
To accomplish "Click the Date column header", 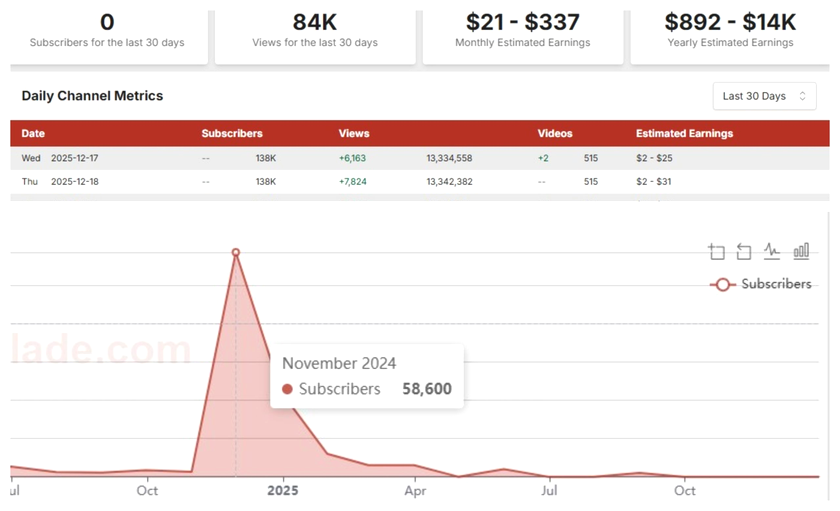I will click(33, 133).
